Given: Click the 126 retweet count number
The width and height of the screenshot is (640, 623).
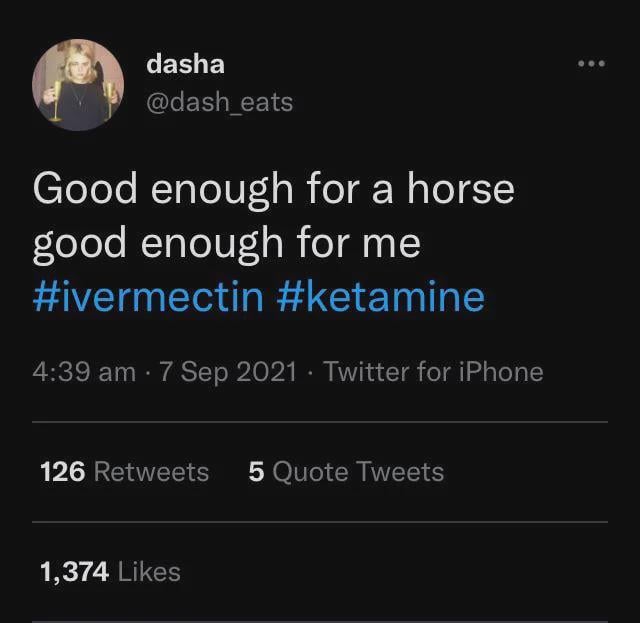Looking at the screenshot, I should pyautogui.click(x=62, y=471).
